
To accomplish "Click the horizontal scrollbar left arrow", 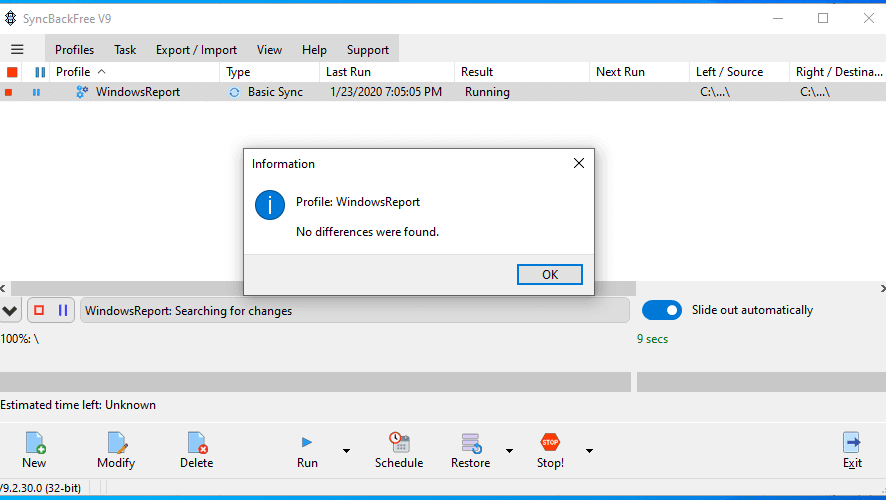I will pos(3,289).
